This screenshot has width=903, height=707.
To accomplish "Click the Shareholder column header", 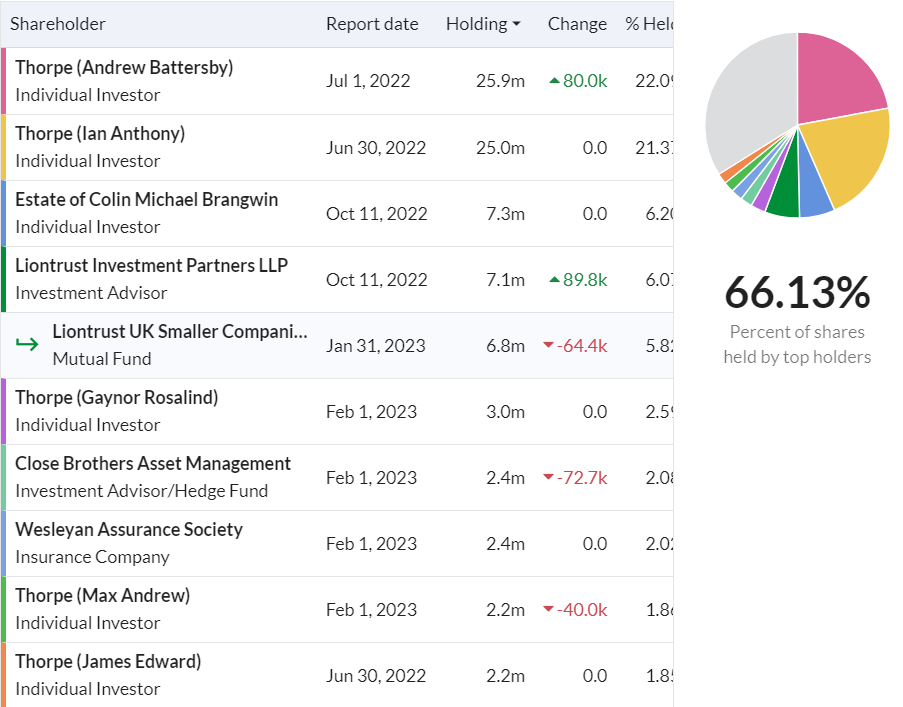I will pyautogui.click(x=58, y=24).
